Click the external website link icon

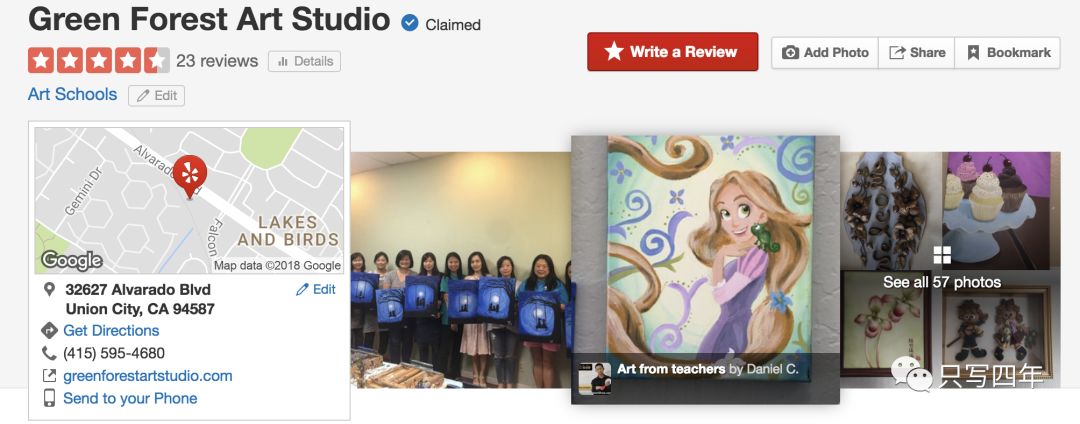tap(49, 376)
